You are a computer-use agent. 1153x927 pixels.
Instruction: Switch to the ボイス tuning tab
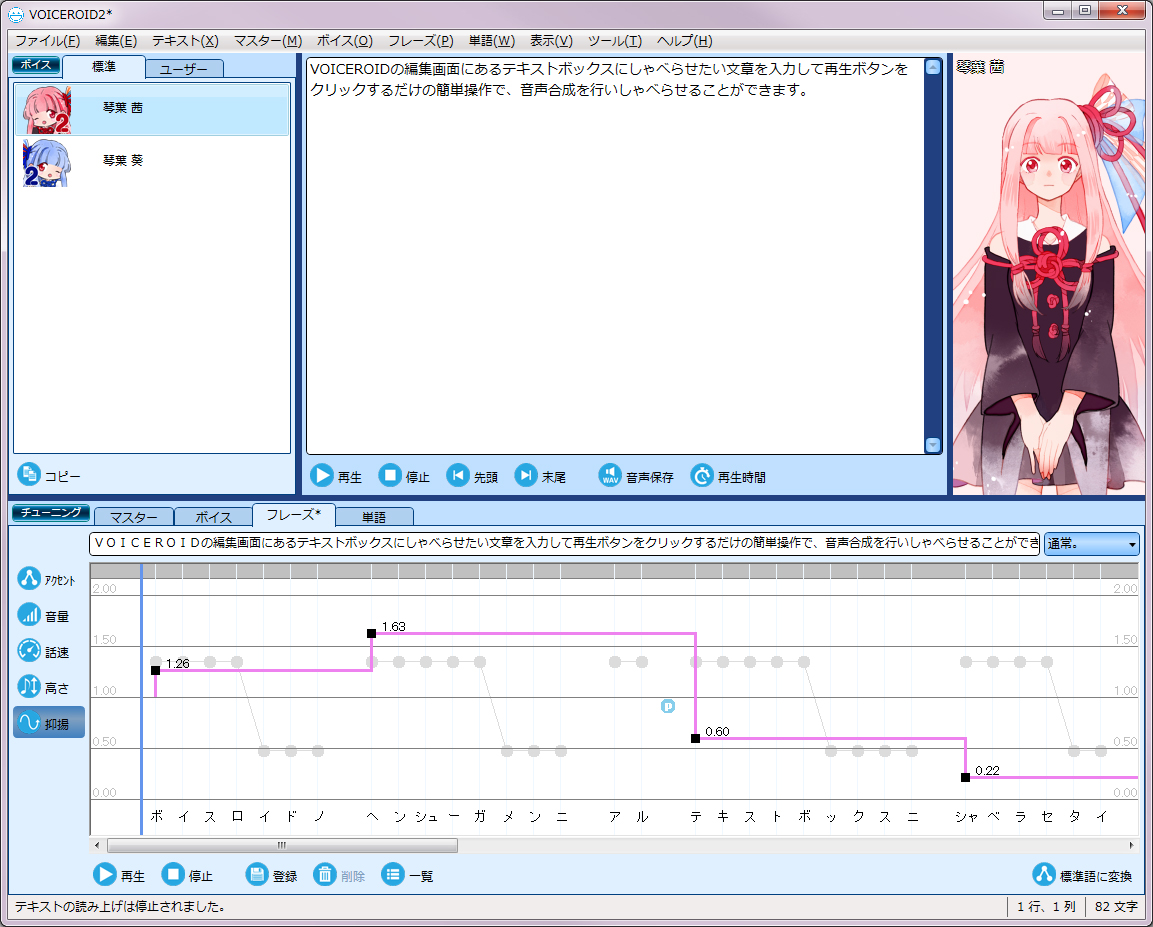pyautogui.click(x=213, y=517)
